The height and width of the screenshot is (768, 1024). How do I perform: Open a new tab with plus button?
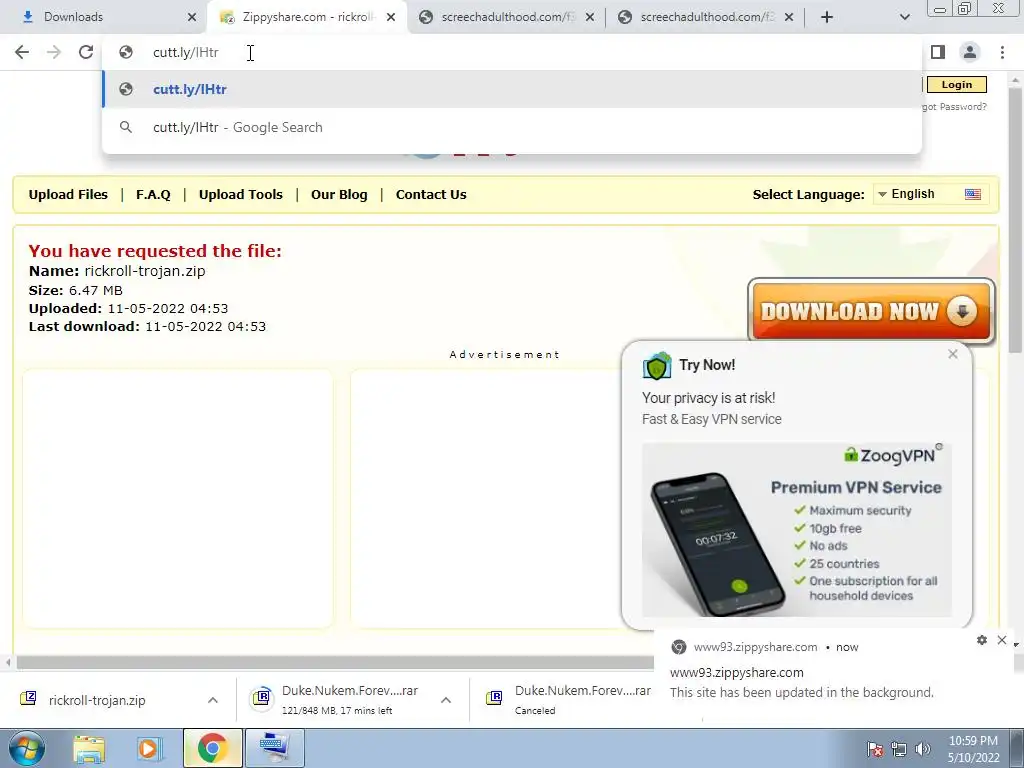827,17
